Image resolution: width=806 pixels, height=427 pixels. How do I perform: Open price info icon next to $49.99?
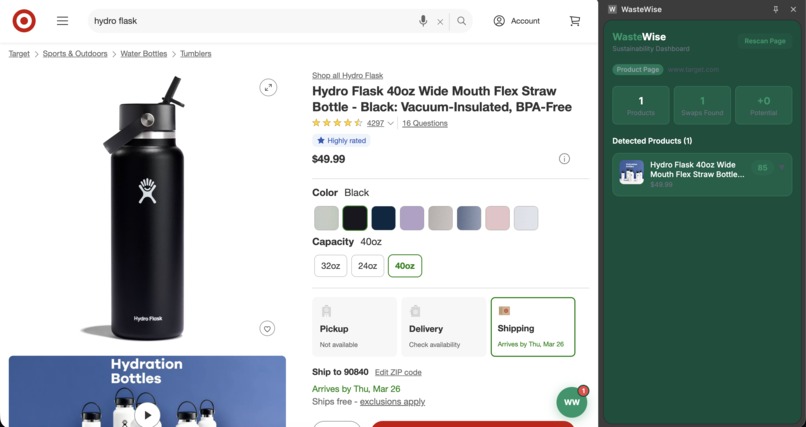(x=564, y=159)
